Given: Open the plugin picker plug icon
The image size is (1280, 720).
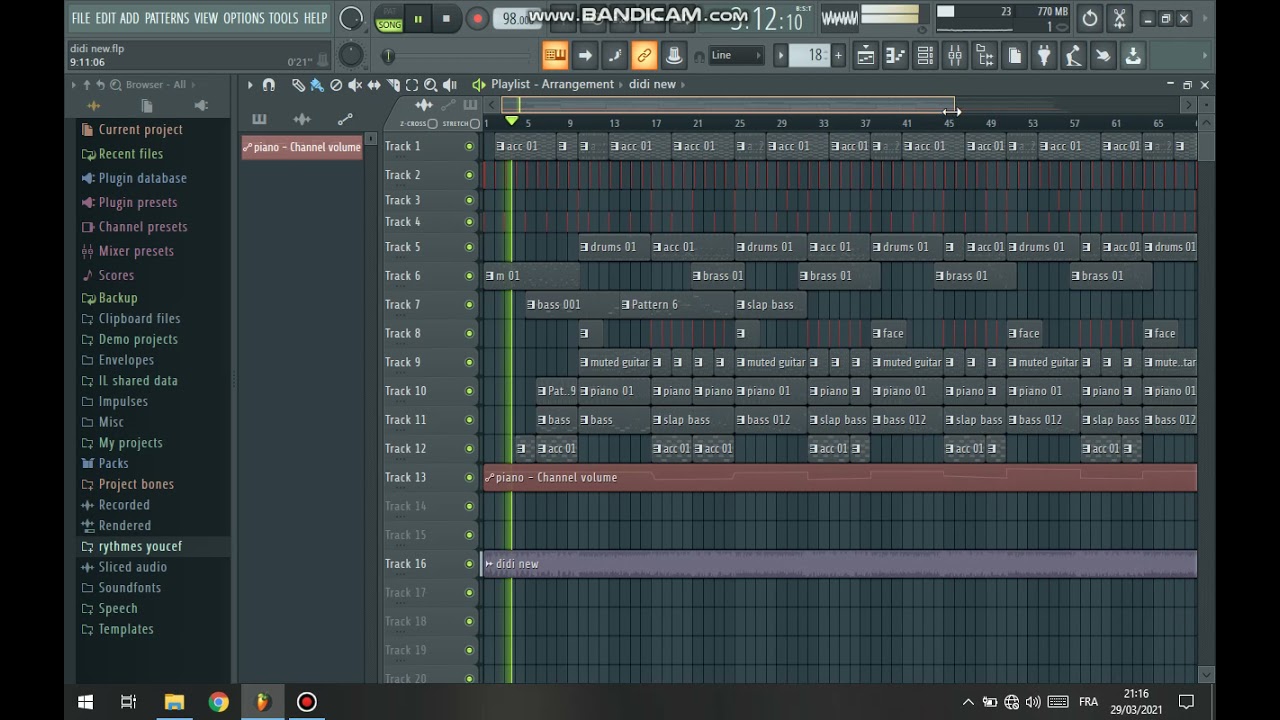Looking at the screenshot, I should tap(1044, 56).
